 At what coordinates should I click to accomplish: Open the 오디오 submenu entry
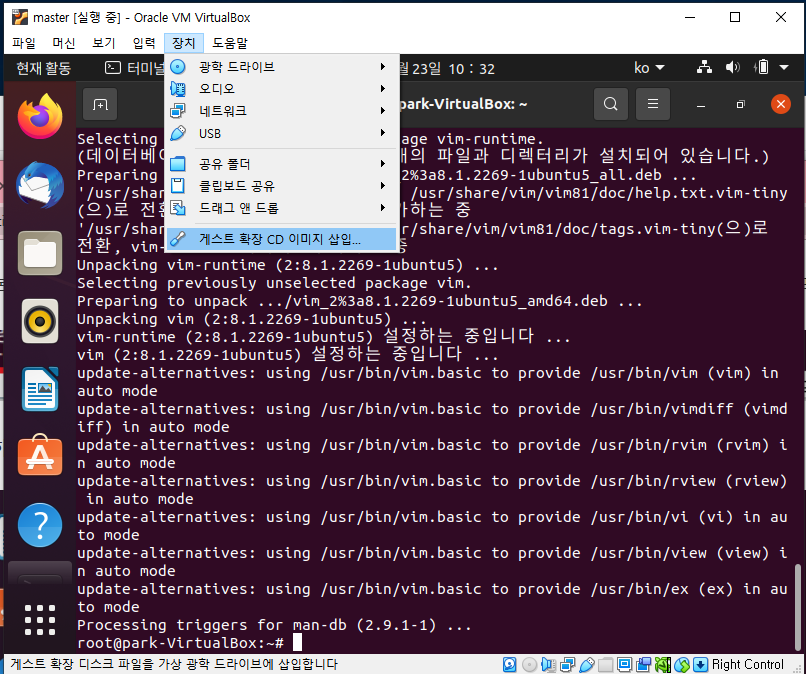(281, 89)
